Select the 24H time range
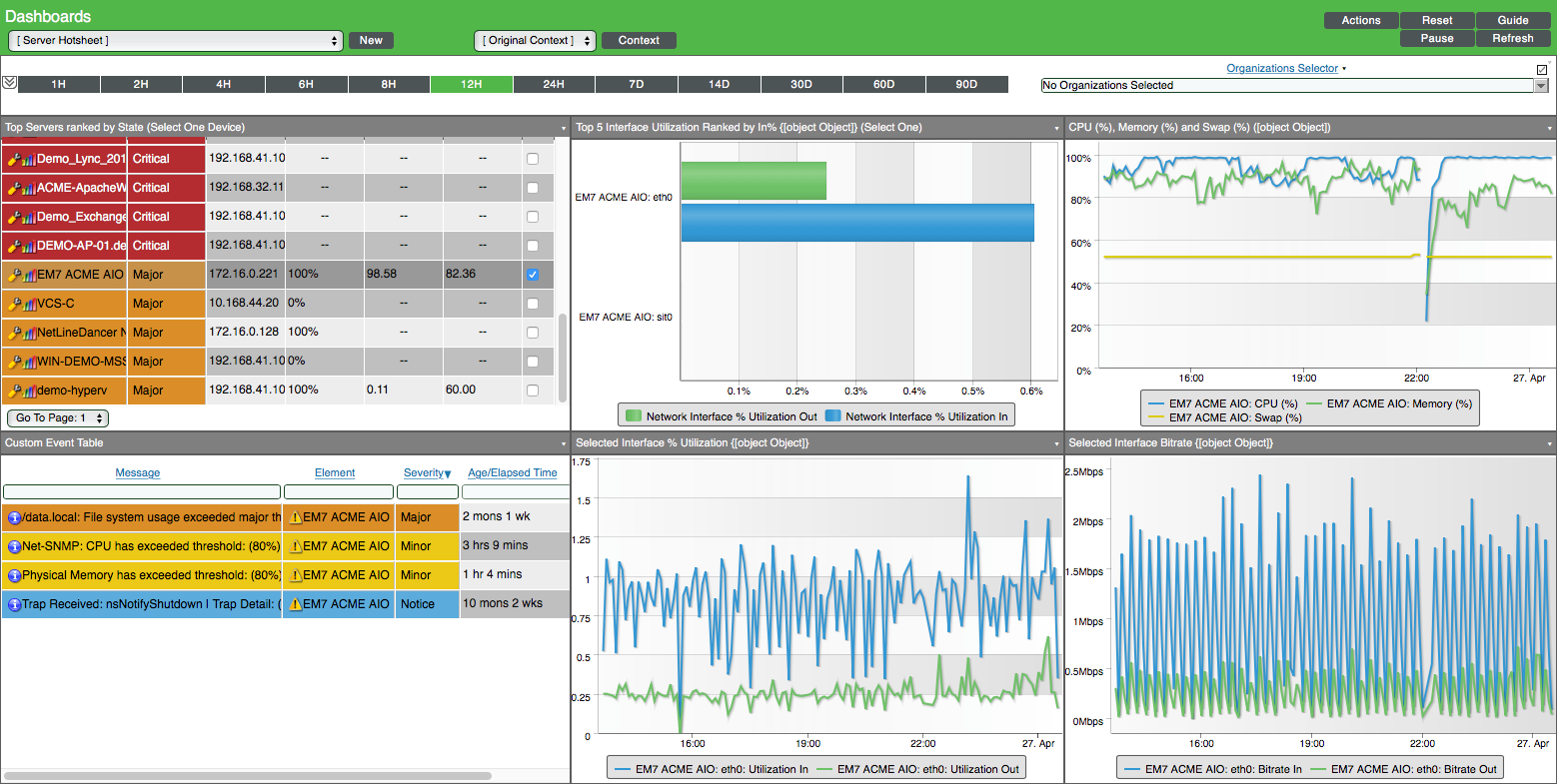The image size is (1557, 784). (554, 84)
